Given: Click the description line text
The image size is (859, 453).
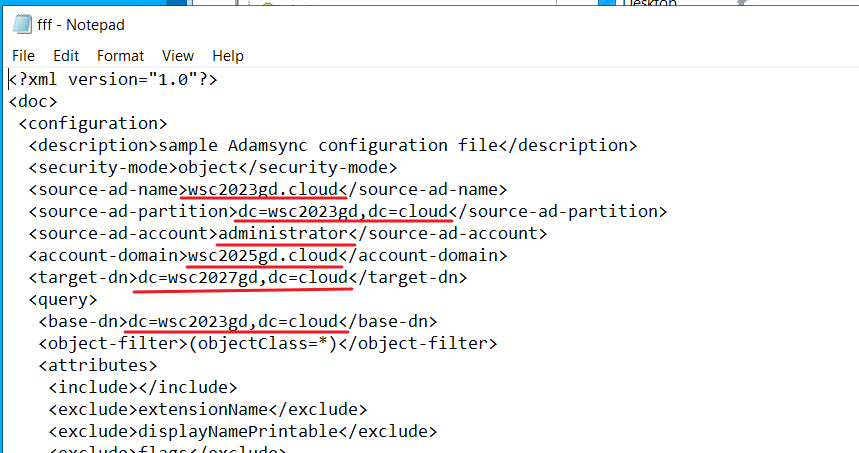Looking at the screenshot, I should tap(333, 146).
